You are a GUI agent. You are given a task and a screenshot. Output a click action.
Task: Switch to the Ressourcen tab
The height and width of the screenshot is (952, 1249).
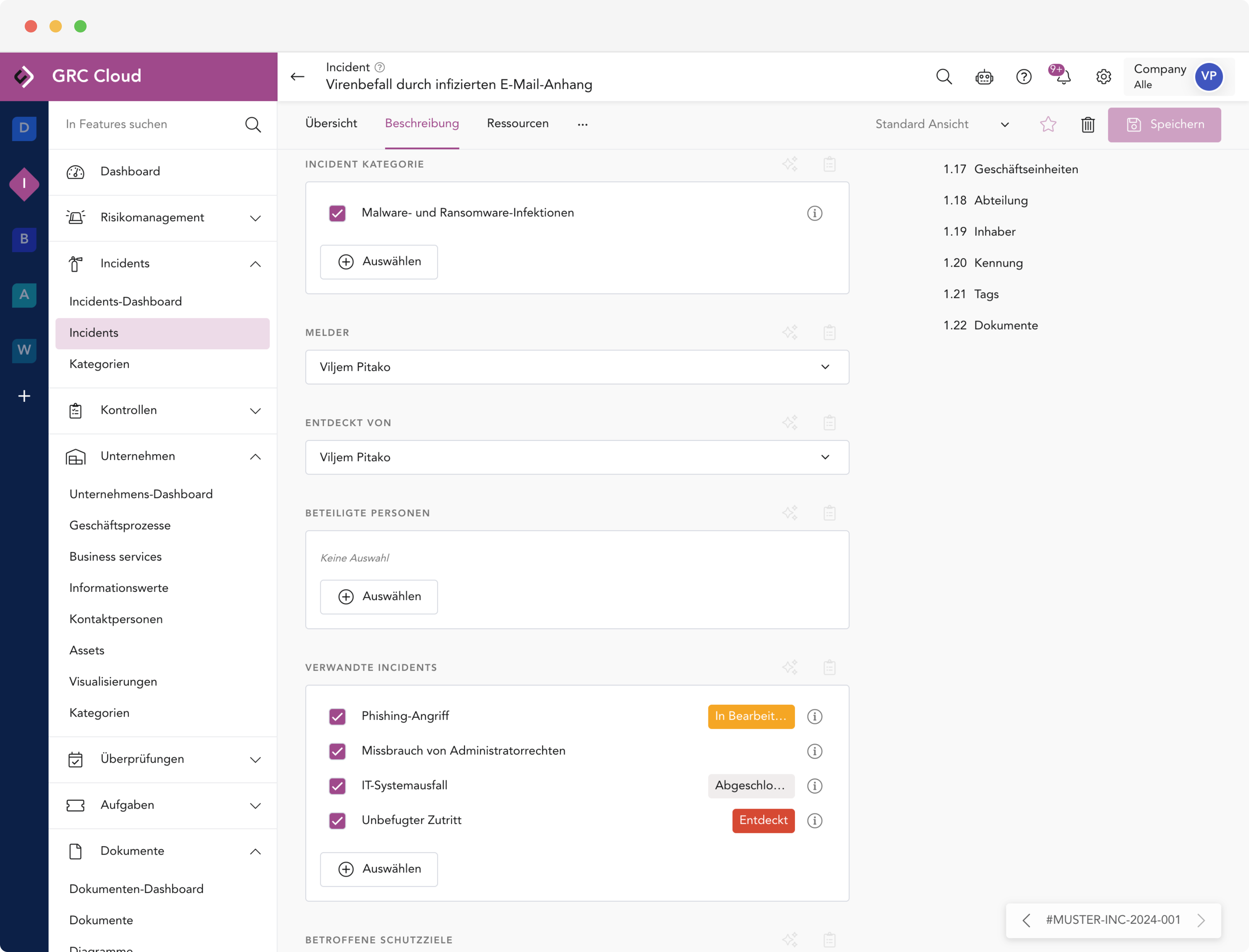coord(517,124)
